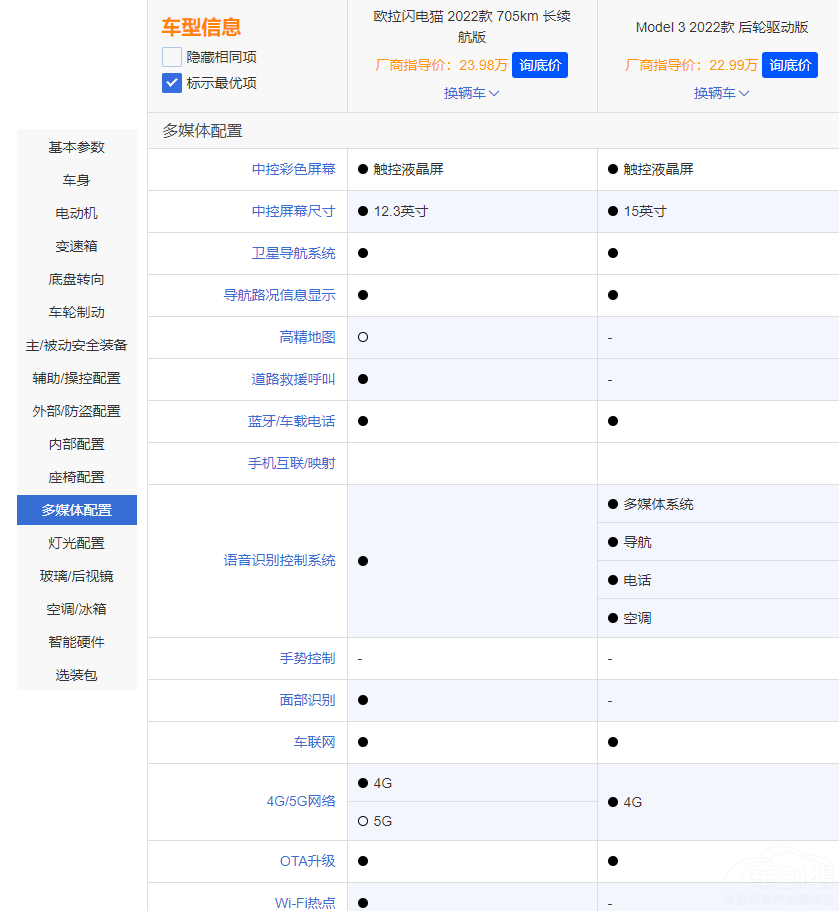Click 询底价 for Model 3

790,65
